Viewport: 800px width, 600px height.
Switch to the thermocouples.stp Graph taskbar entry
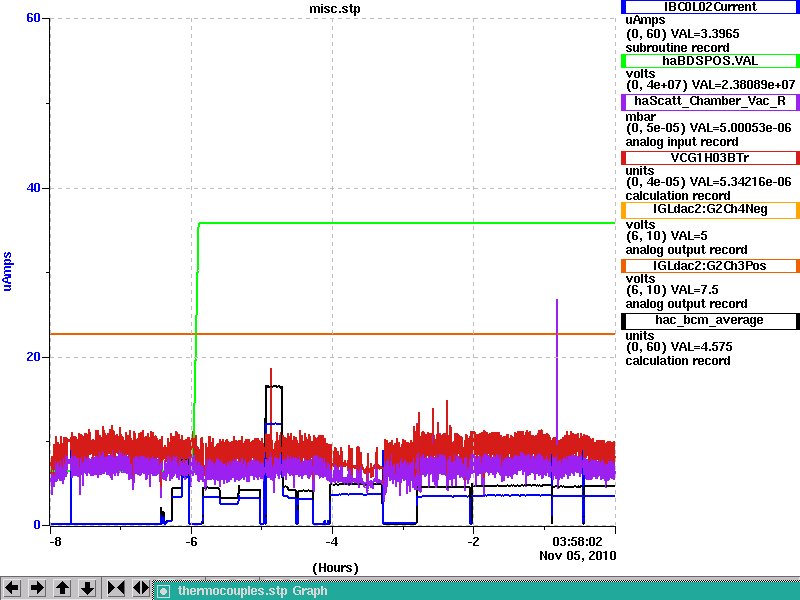(476, 591)
